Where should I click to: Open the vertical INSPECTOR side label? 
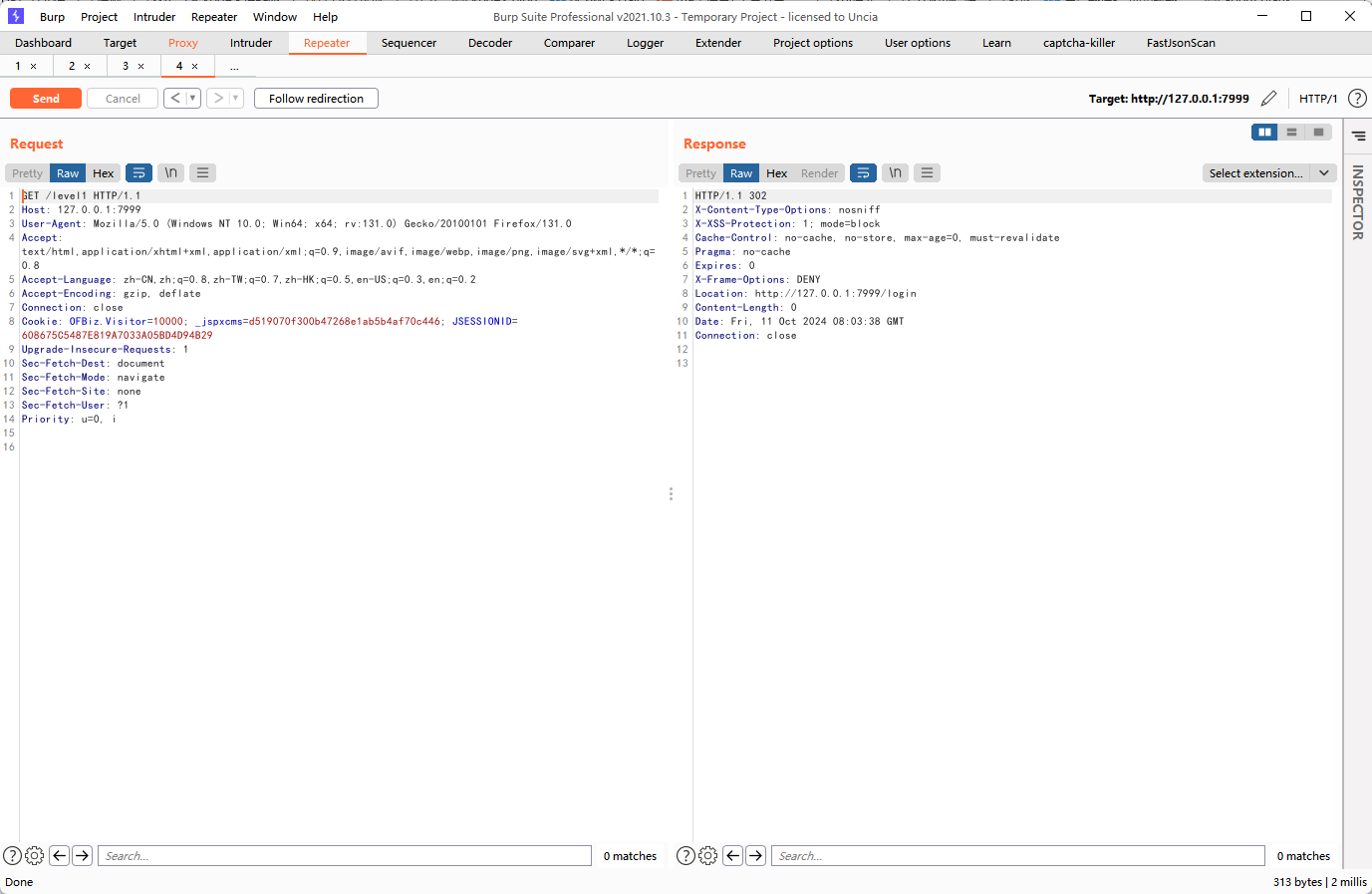tap(1357, 202)
